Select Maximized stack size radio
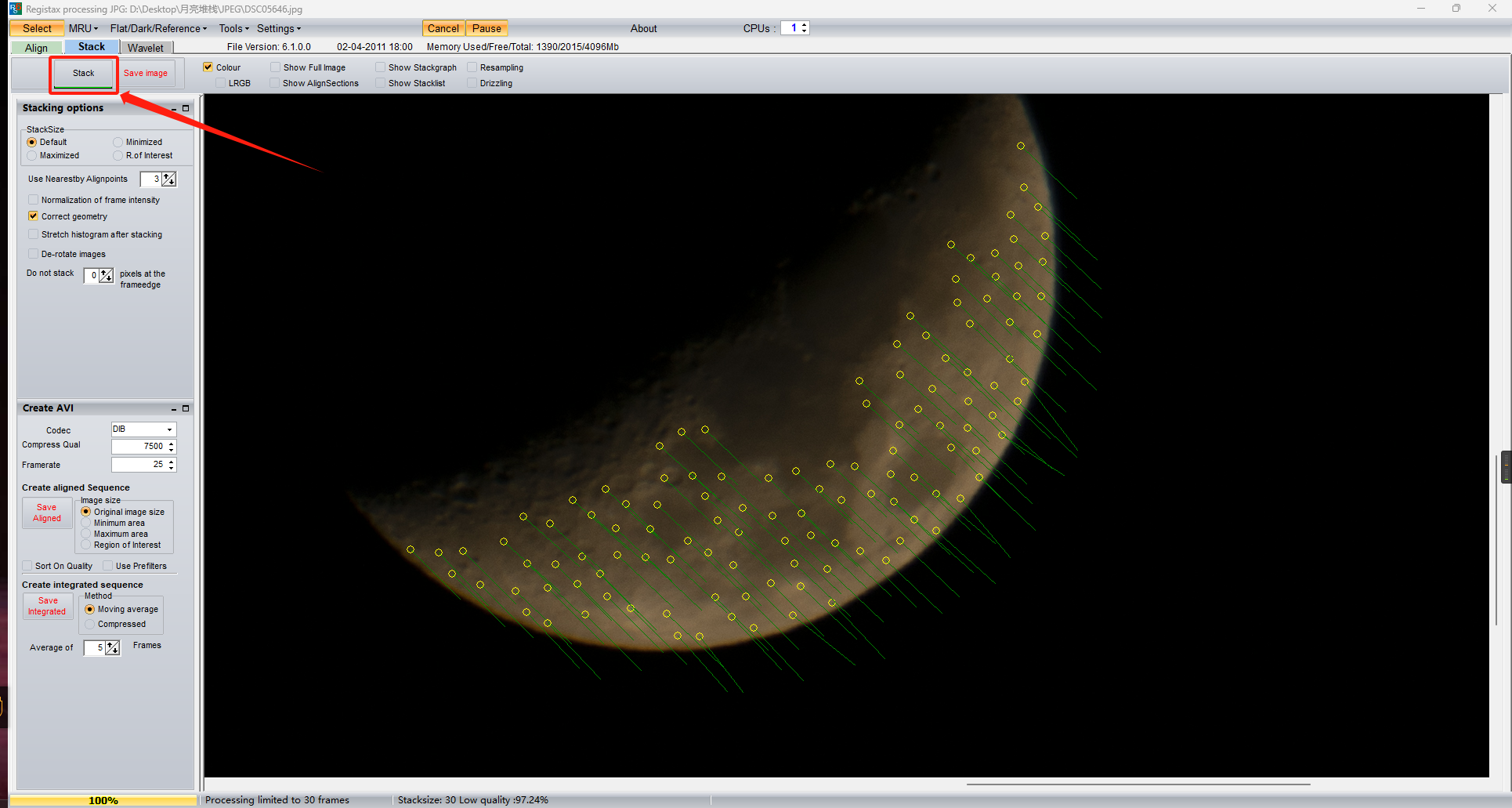1512x808 pixels. click(x=31, y=155)
